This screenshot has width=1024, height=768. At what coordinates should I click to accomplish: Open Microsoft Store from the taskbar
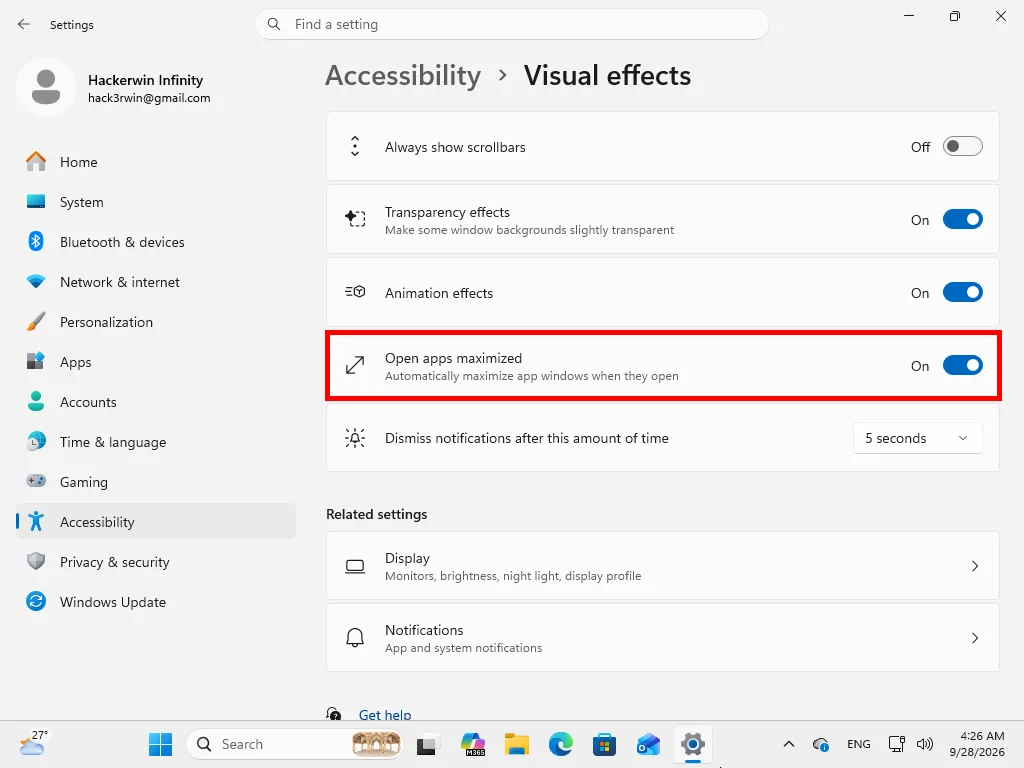tap(604, 744)
